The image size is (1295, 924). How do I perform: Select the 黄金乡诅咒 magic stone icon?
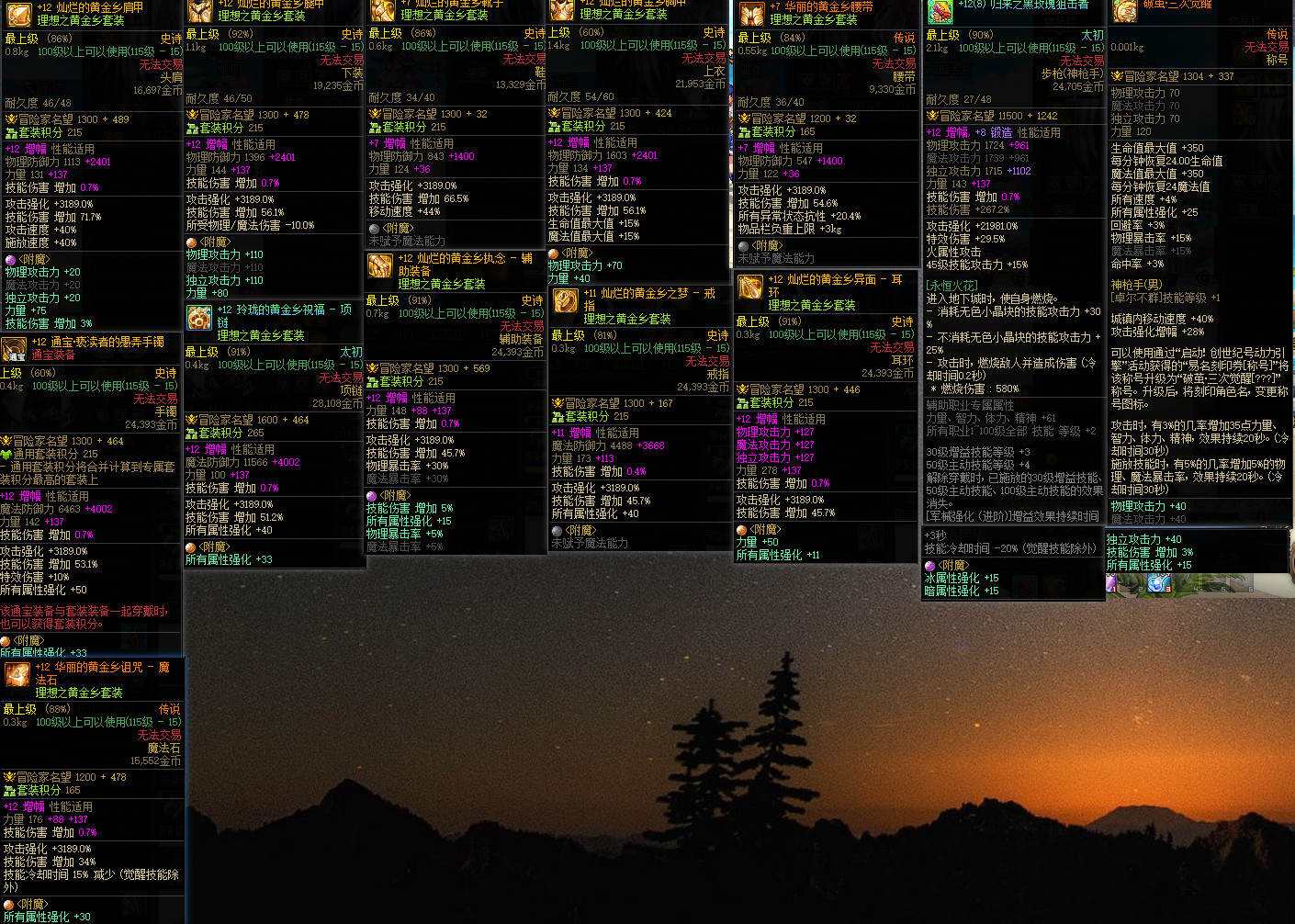(17, 674)
